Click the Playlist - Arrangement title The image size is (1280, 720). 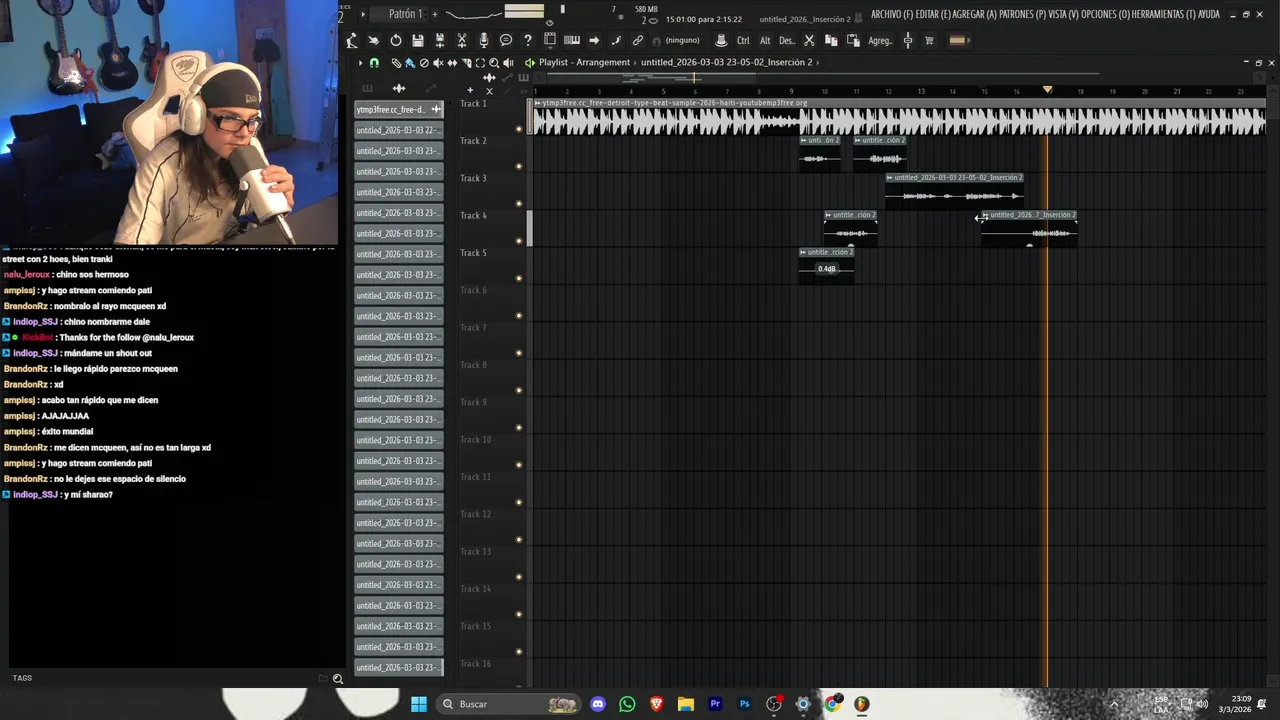584,62
